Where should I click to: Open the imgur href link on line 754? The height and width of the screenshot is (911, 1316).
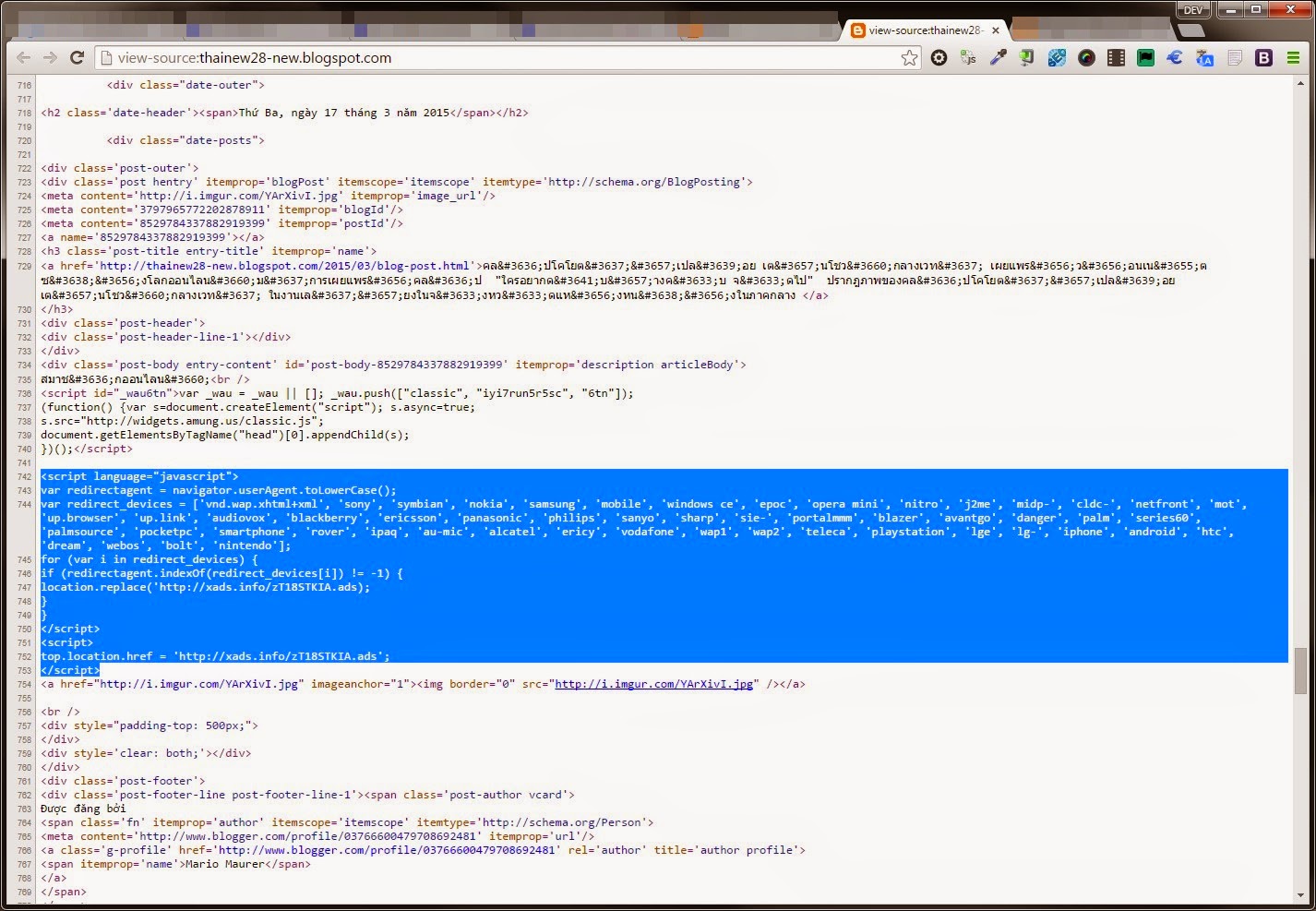(198, 684)
